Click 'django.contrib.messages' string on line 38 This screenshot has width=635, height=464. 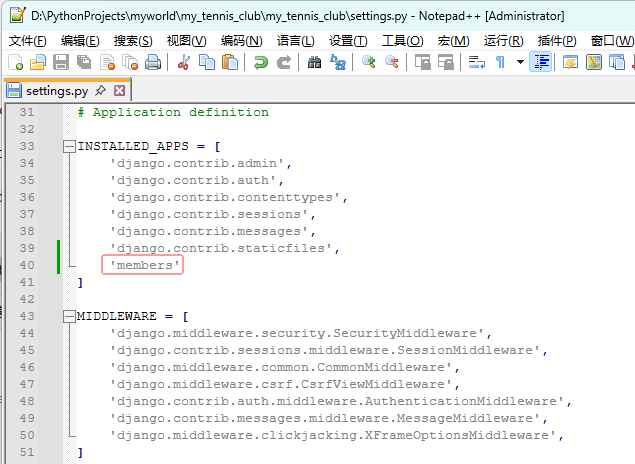coord(209,231)
